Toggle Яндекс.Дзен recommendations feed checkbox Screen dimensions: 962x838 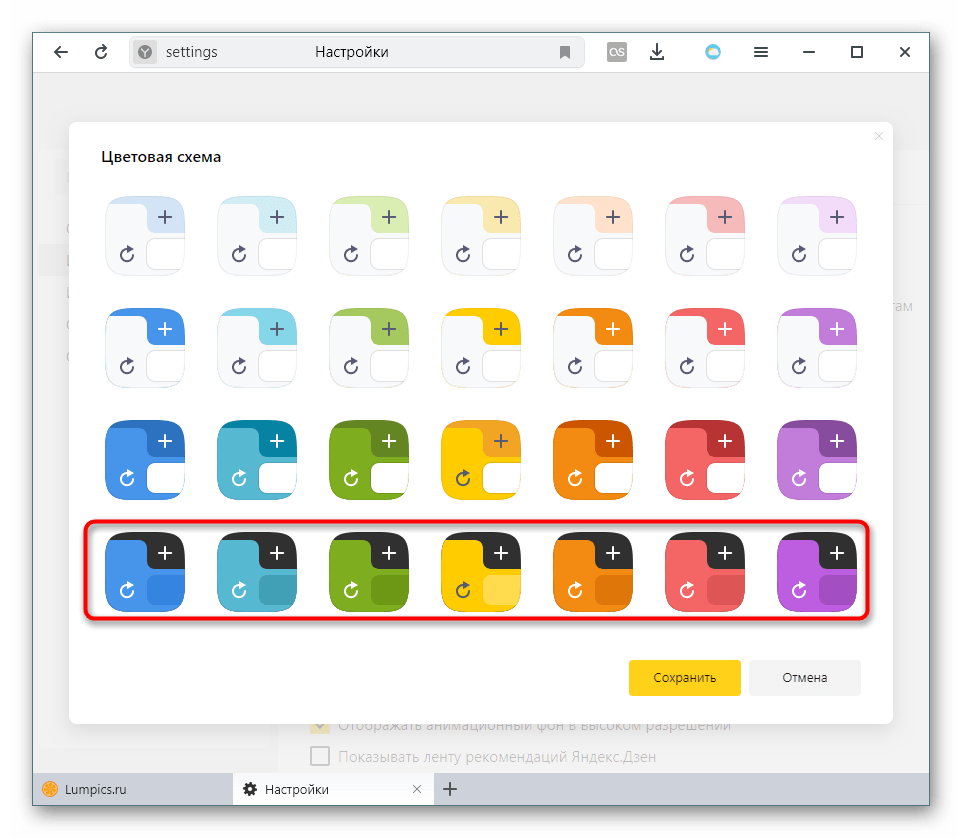coord(320,756)
